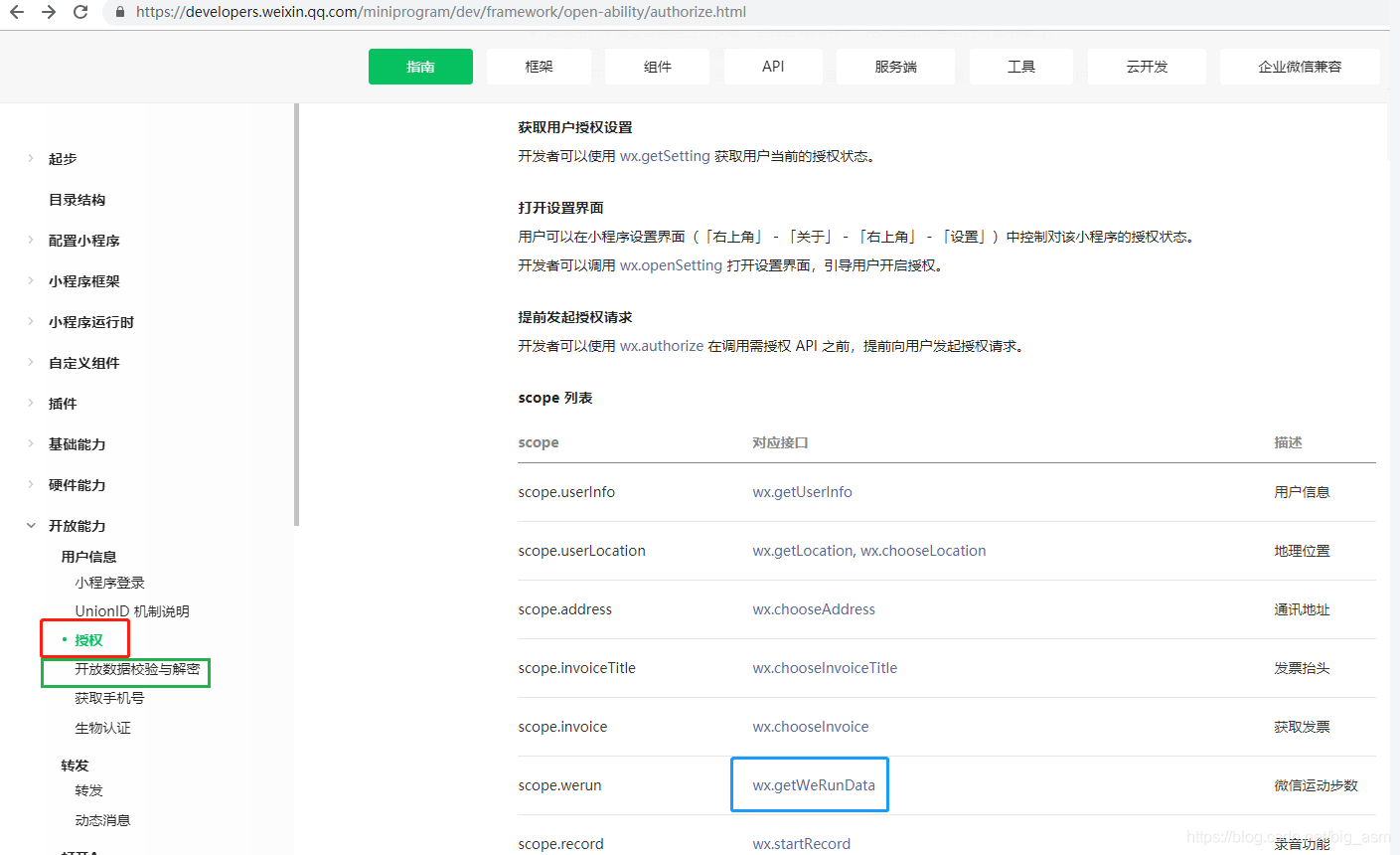Collapse the 开放能力 section chevron

[x=31, y=525]
